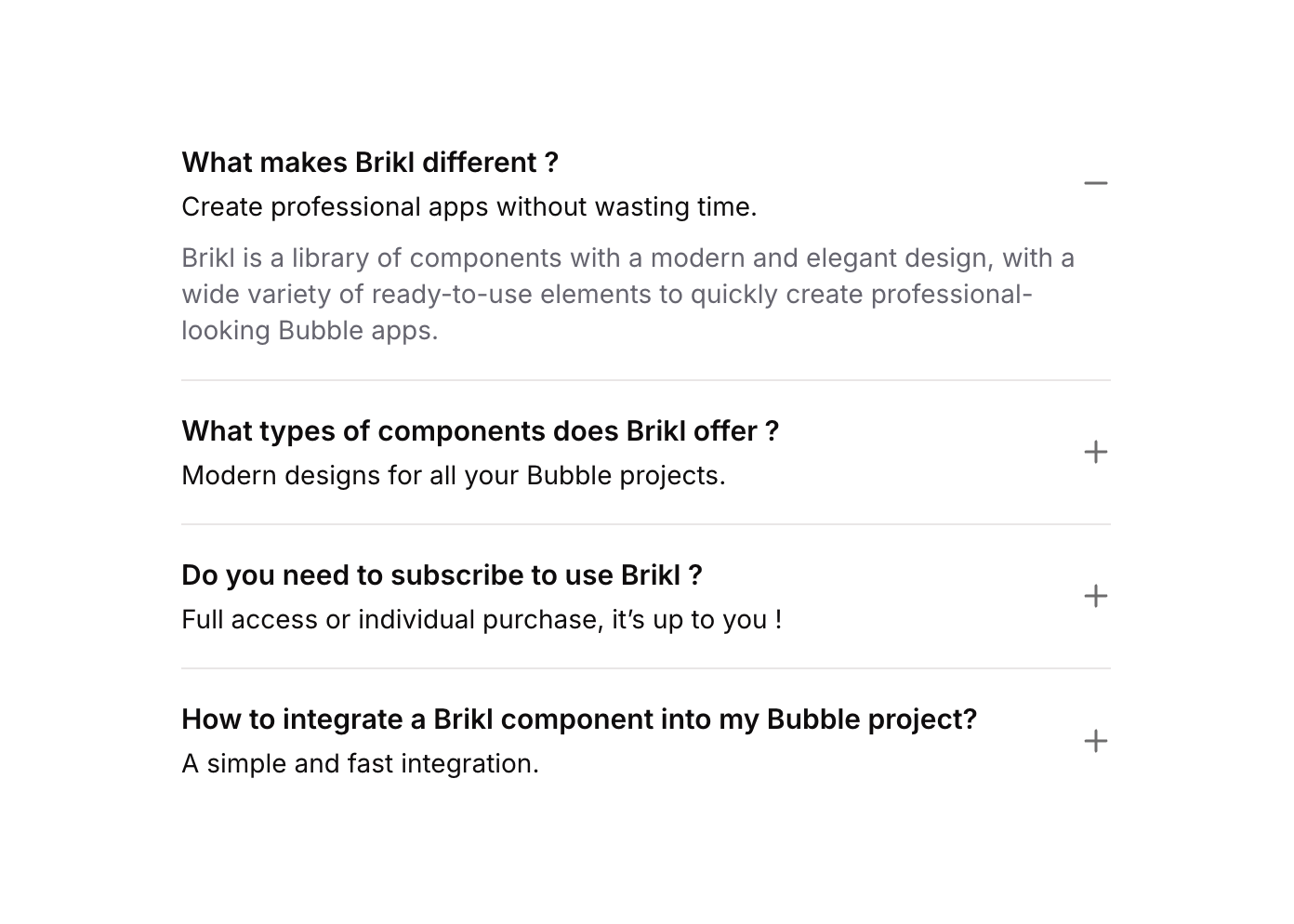
Task: Click plus icon beside component types question
Action: (x=1096, y=452)
